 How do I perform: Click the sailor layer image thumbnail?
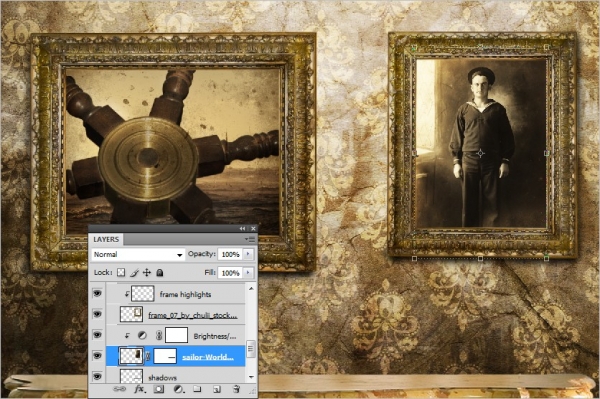(x=132, y=356)
